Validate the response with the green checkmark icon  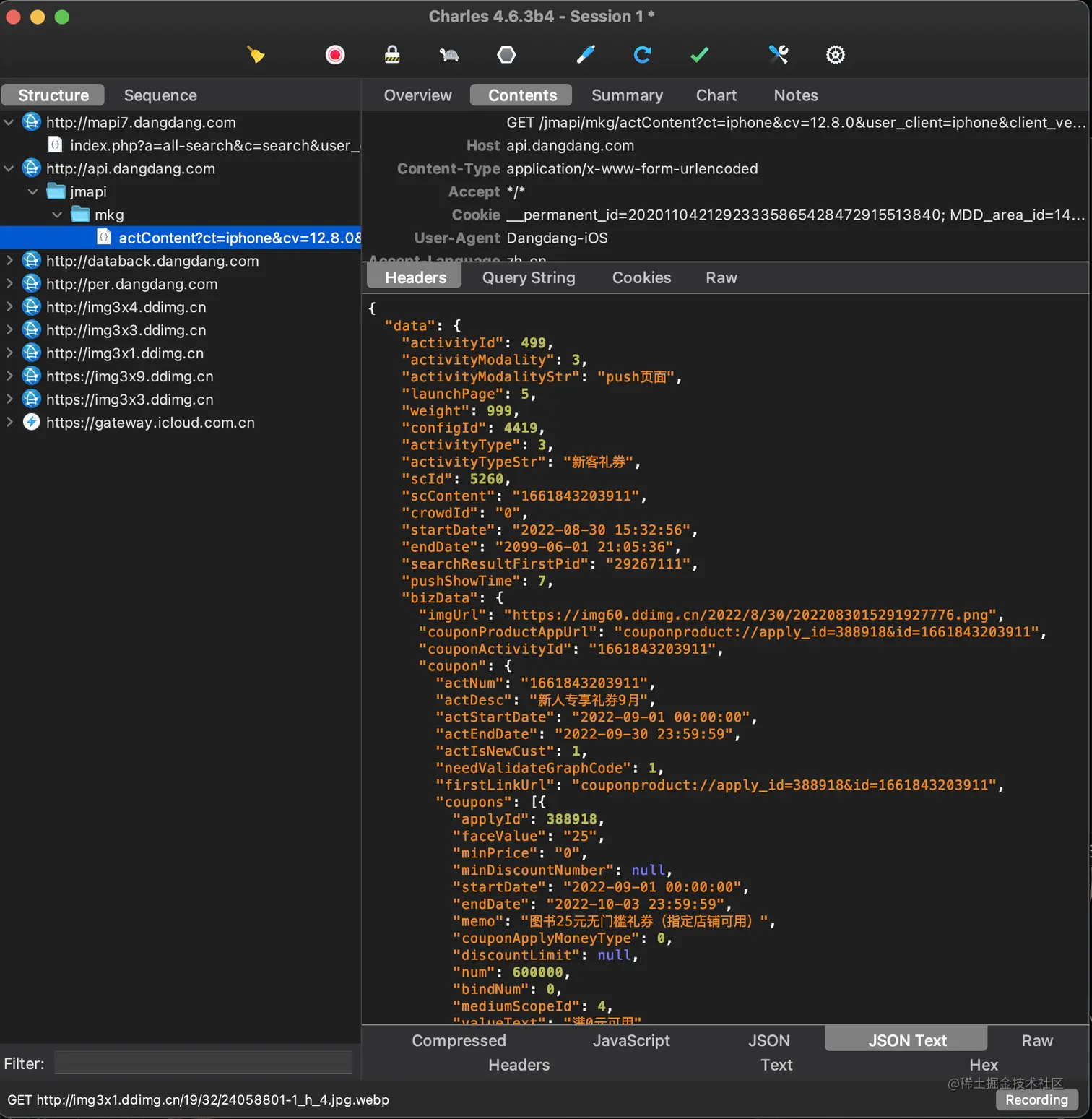click(x=700, y=55)
